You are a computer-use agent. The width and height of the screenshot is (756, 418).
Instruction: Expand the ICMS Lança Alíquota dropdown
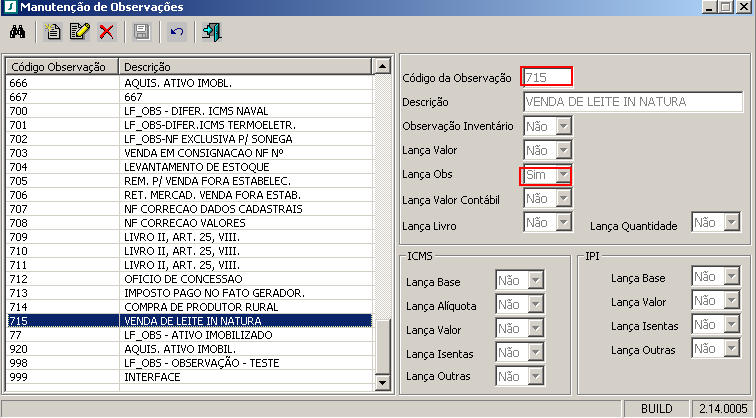coord(535,304)
